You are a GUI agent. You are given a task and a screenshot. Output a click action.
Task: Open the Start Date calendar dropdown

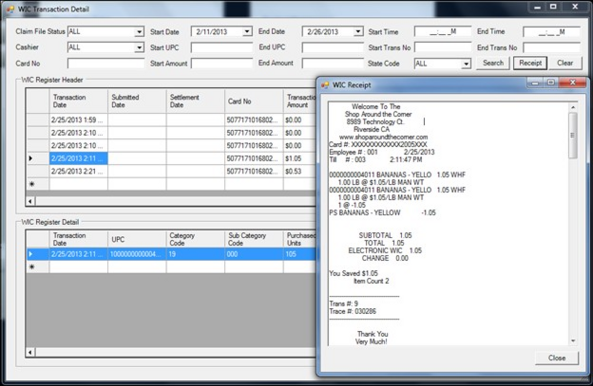pyautogui.click(x=247, y=31)
